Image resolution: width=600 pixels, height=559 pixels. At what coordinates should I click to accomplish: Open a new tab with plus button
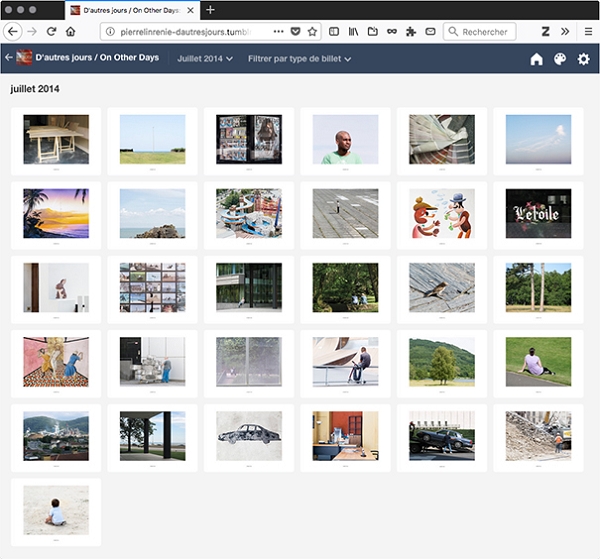point(210,9)
